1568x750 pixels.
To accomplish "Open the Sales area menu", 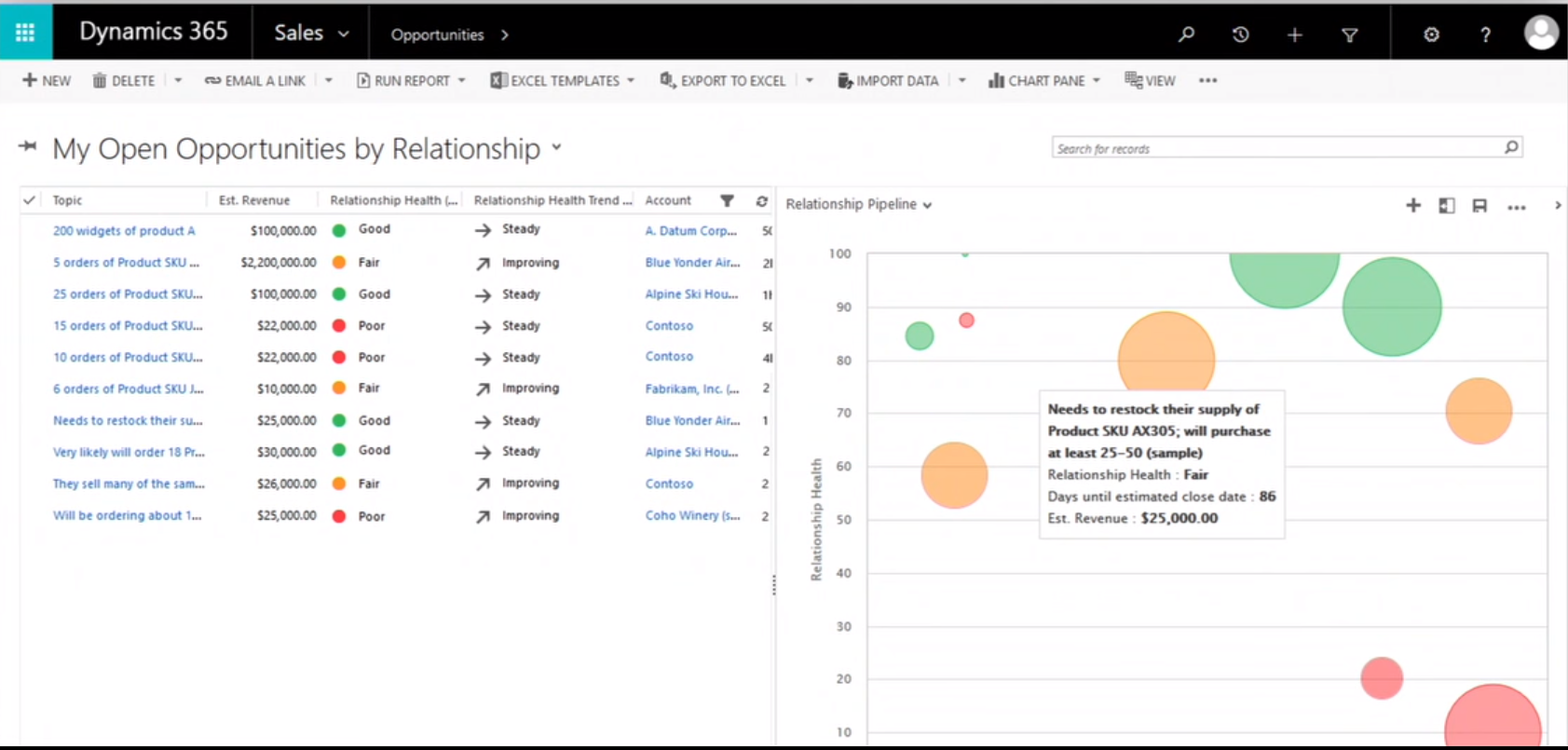I will coord(311,33).
